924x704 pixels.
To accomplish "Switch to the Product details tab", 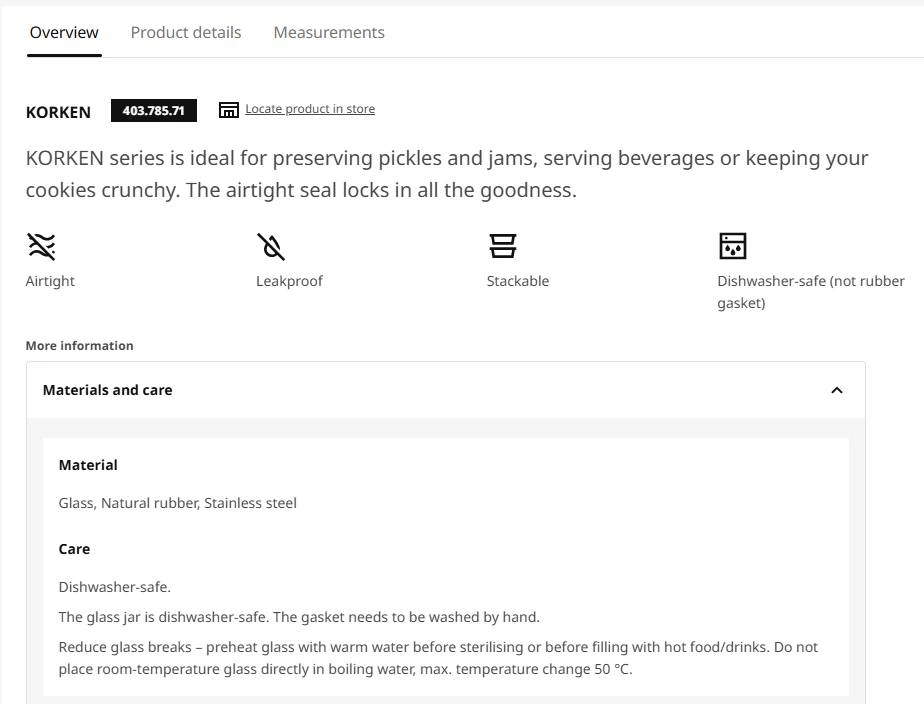I will point(186,32).
